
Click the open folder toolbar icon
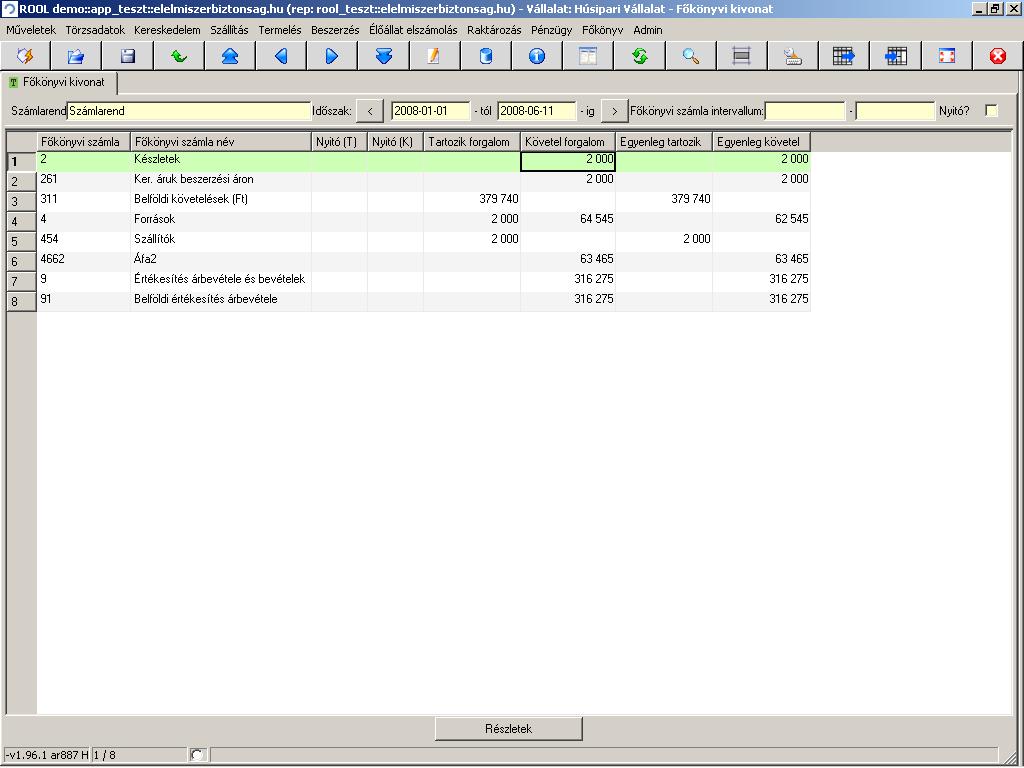pyautogui.click(x=76, y=56)
